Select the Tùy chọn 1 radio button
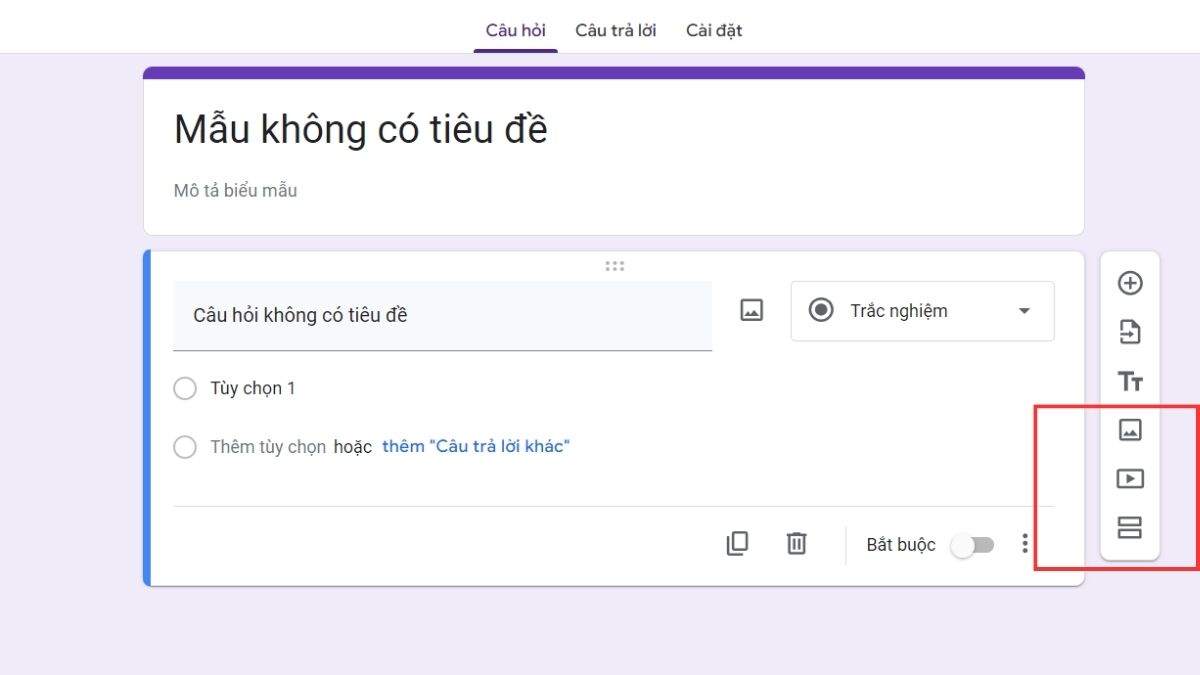Image resolution: width=1200 pixels, height=675 pixels. 185,388
